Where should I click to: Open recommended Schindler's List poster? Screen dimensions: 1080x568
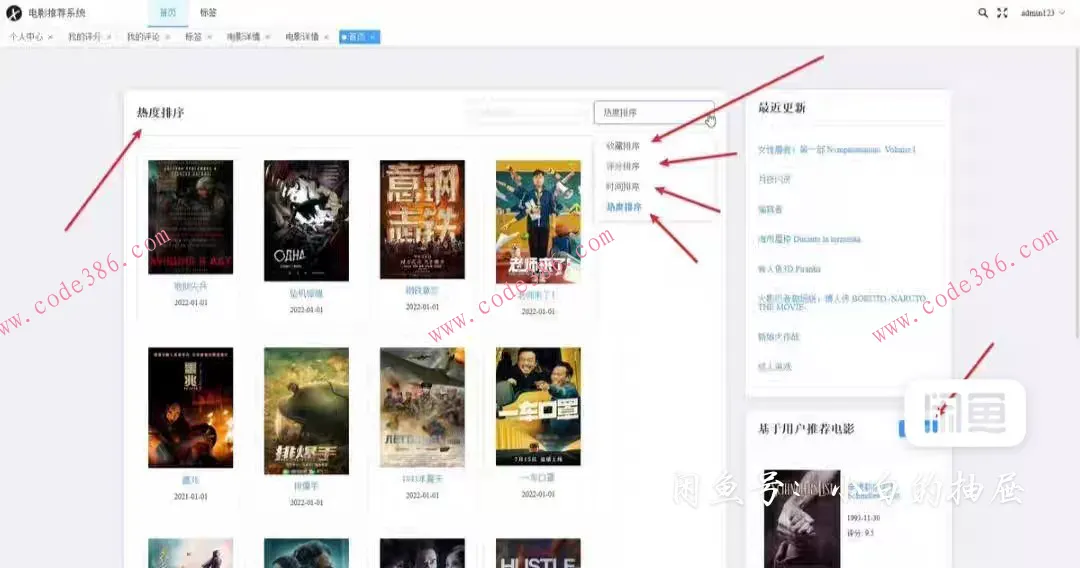point(802,518)
